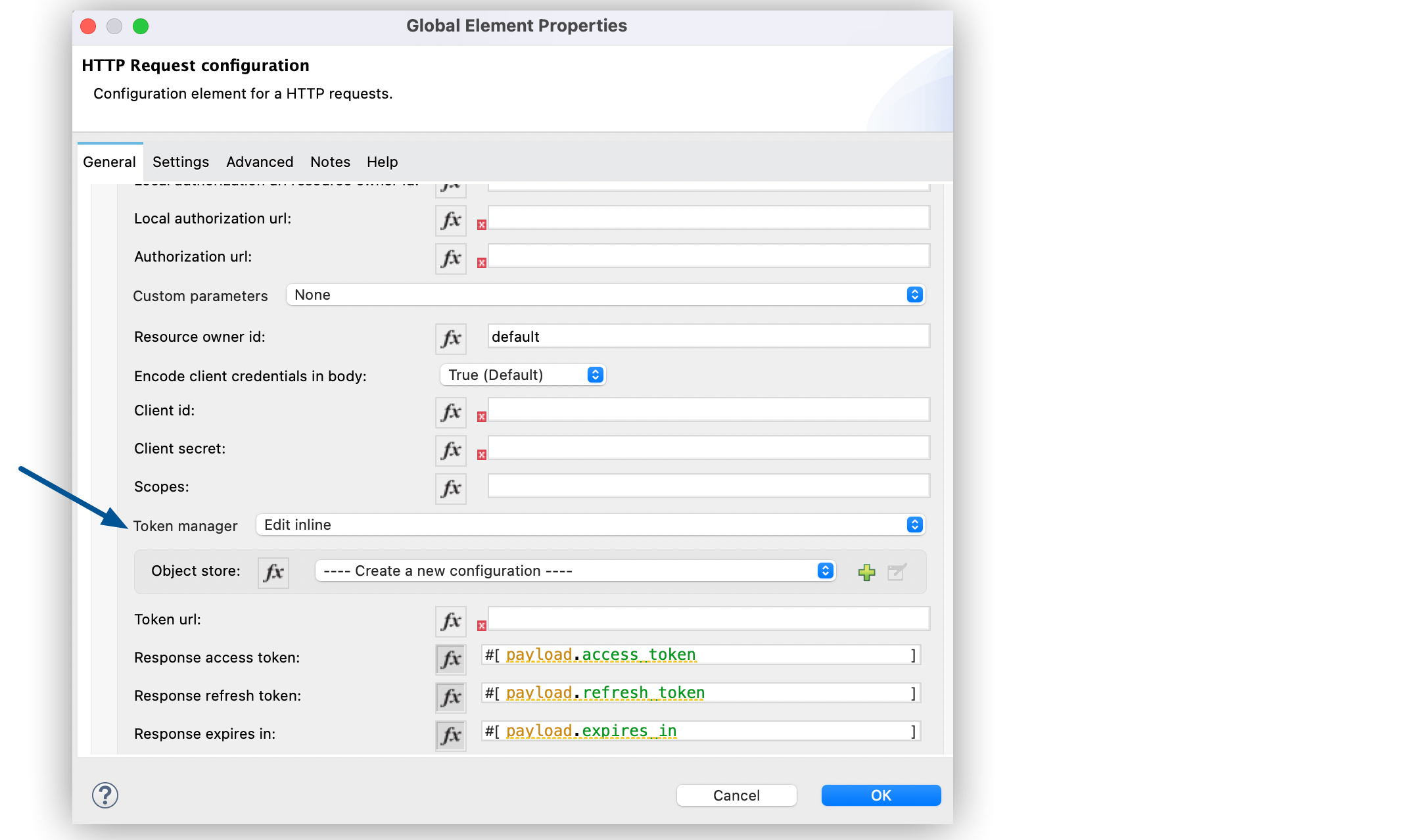Click the fx icon next to Scopes
Image resolution: width=1408 pixels, height=840 pixels.
point(451,487)
